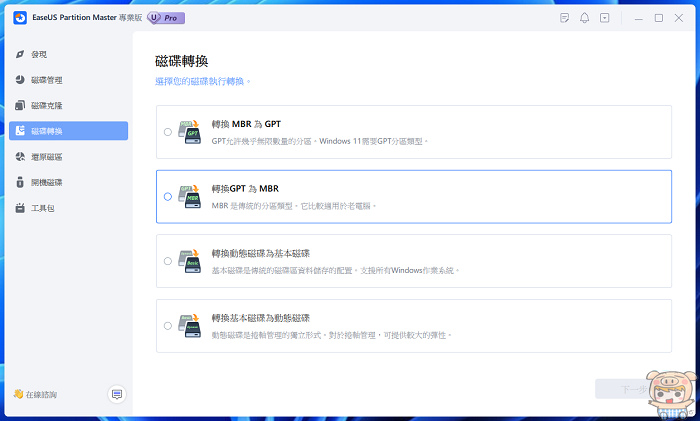Click the 轉換 MBR 為 GPT title text

pos(246,124)
